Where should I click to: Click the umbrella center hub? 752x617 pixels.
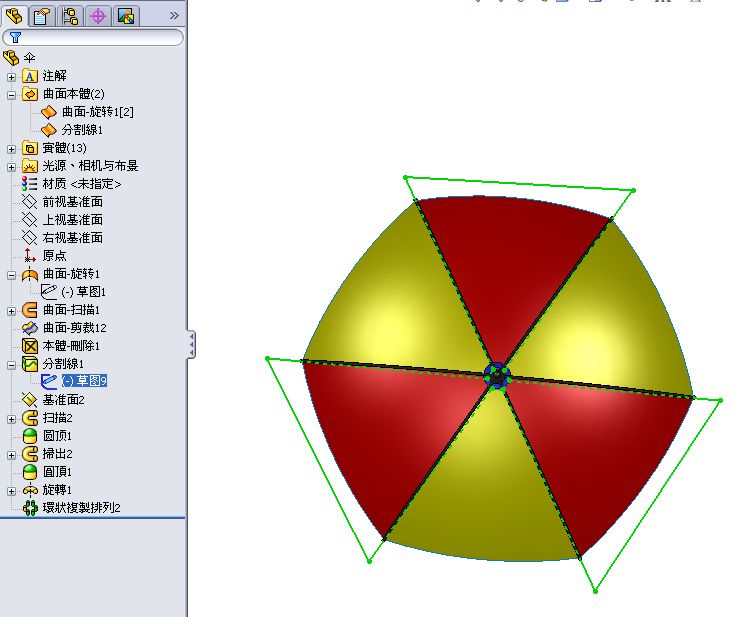[x=497, y=375]
